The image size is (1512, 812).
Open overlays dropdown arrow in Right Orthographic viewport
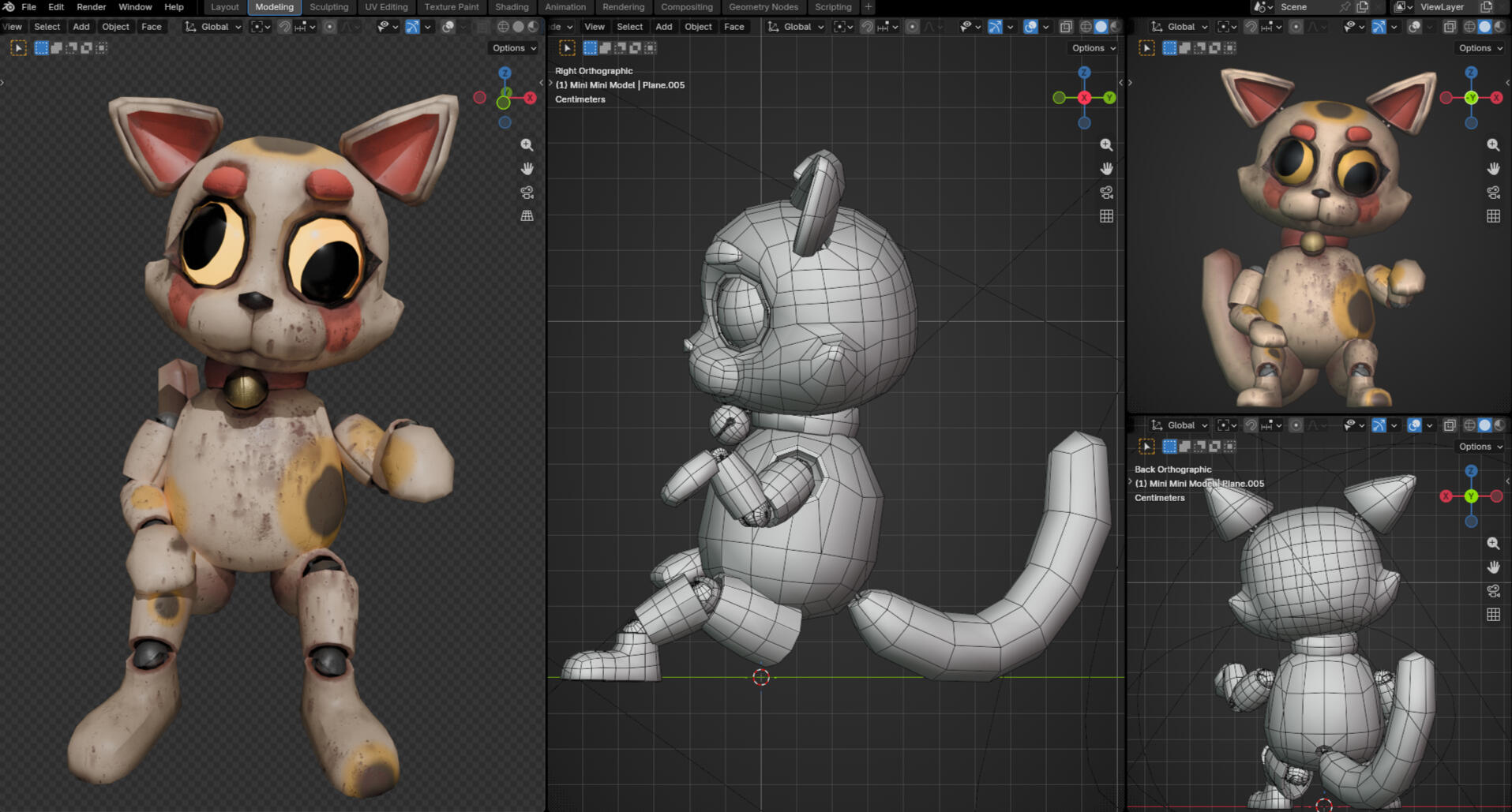[1046, 27]
